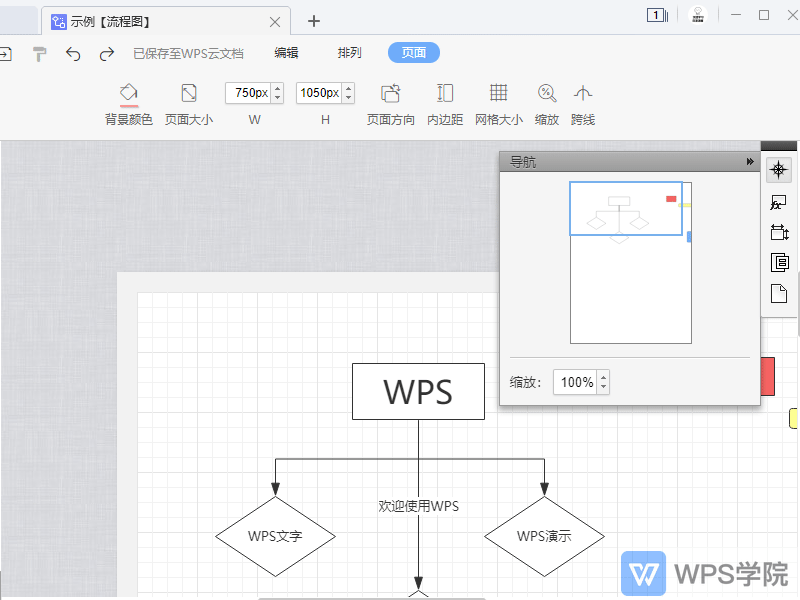The height and width of the screenshot is (600, 800).
Task: Select the format painter icon
Action: click(x=39, y=54)
